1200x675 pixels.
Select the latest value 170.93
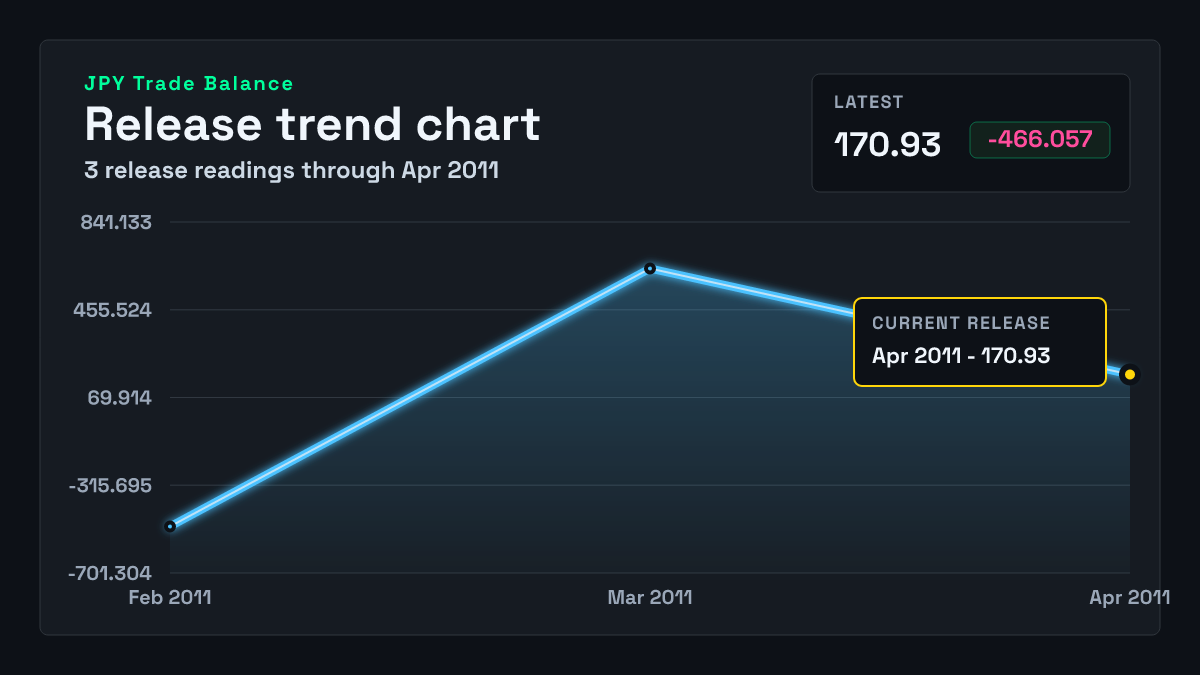point(887,144)
